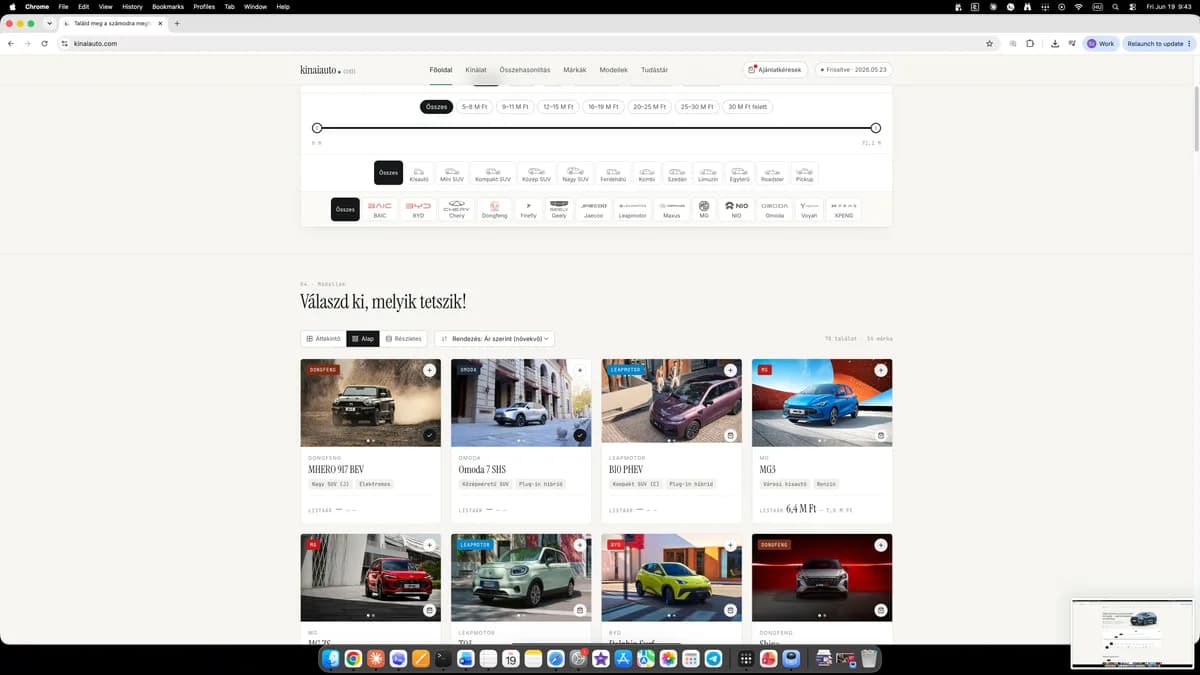Bookmark this page with the star icon
Screen dimensions: 1200x675
[989, 44]
